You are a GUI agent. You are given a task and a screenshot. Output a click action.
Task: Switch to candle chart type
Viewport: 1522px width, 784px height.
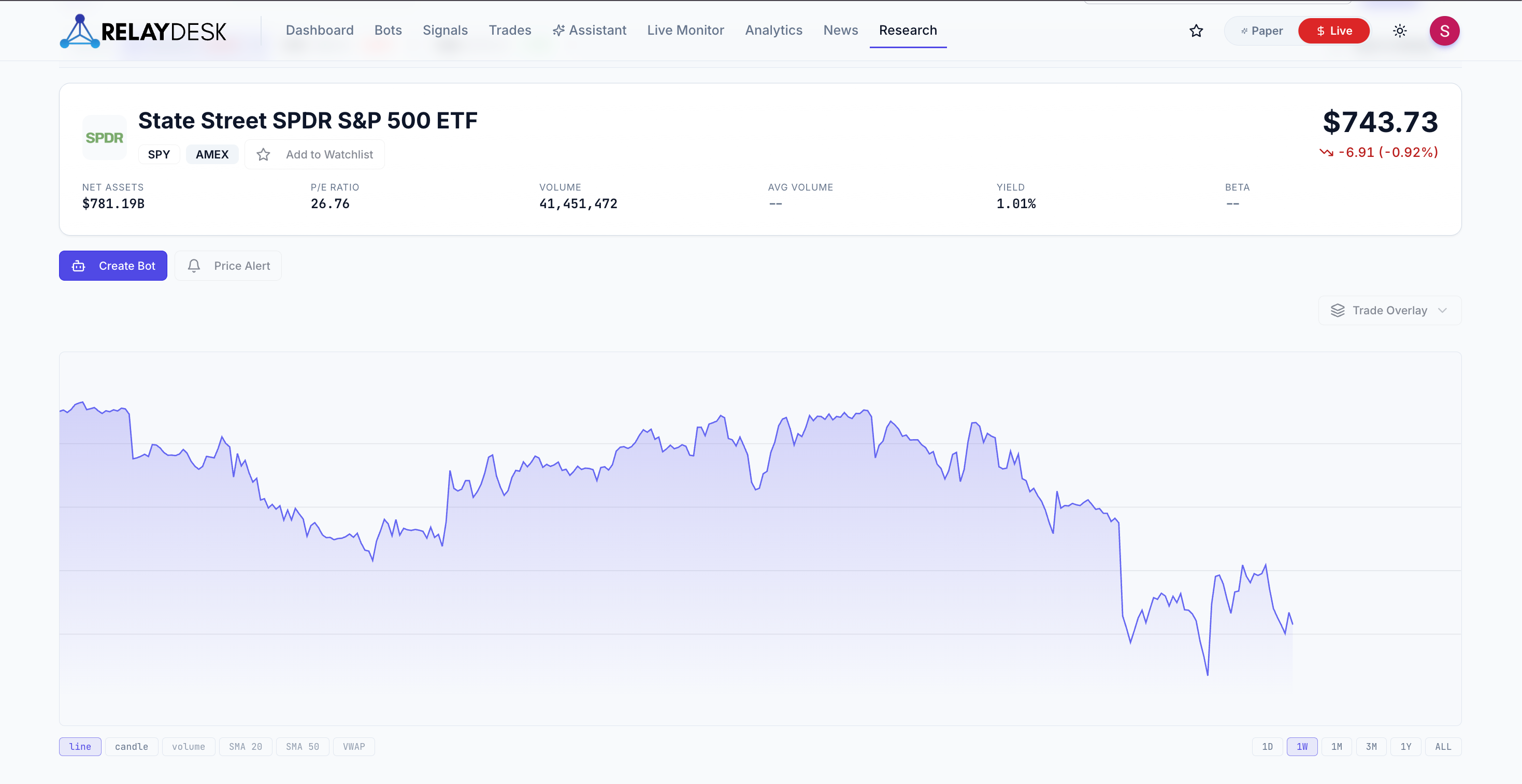[132, 746]
